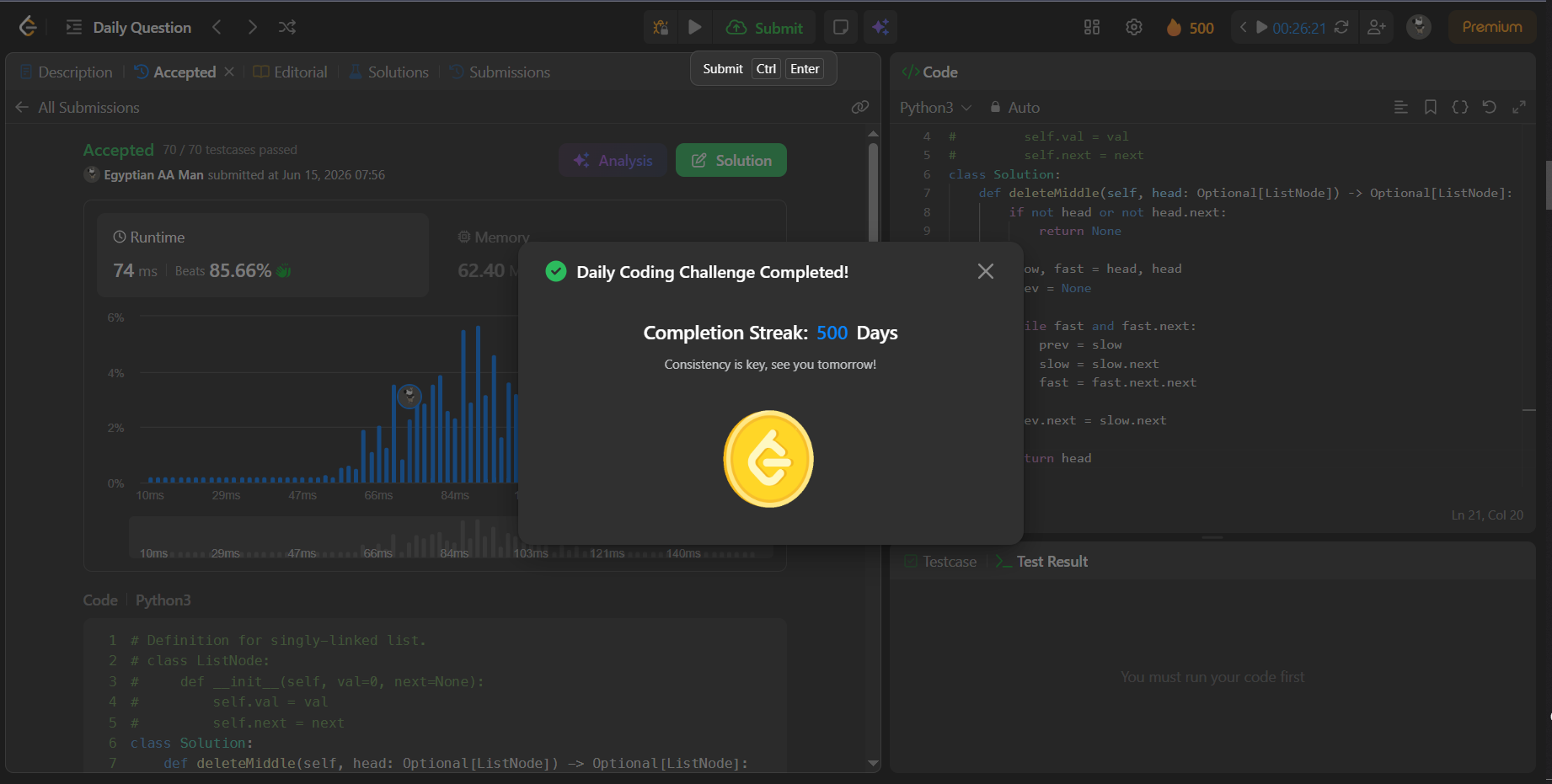Click the Premium button
This screenshot has width=1552, height=784.
tap(1492, 27)
